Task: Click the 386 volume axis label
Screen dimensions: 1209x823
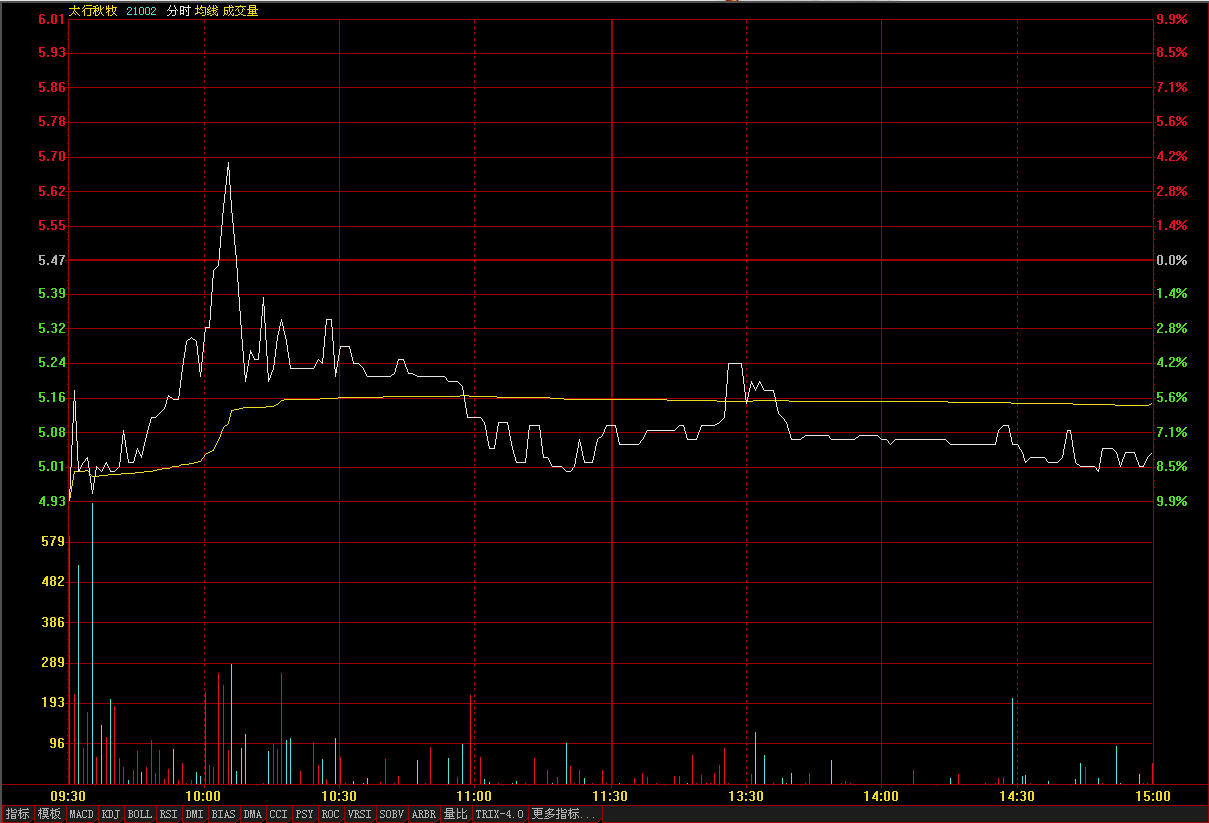Action: click(55, 622)
